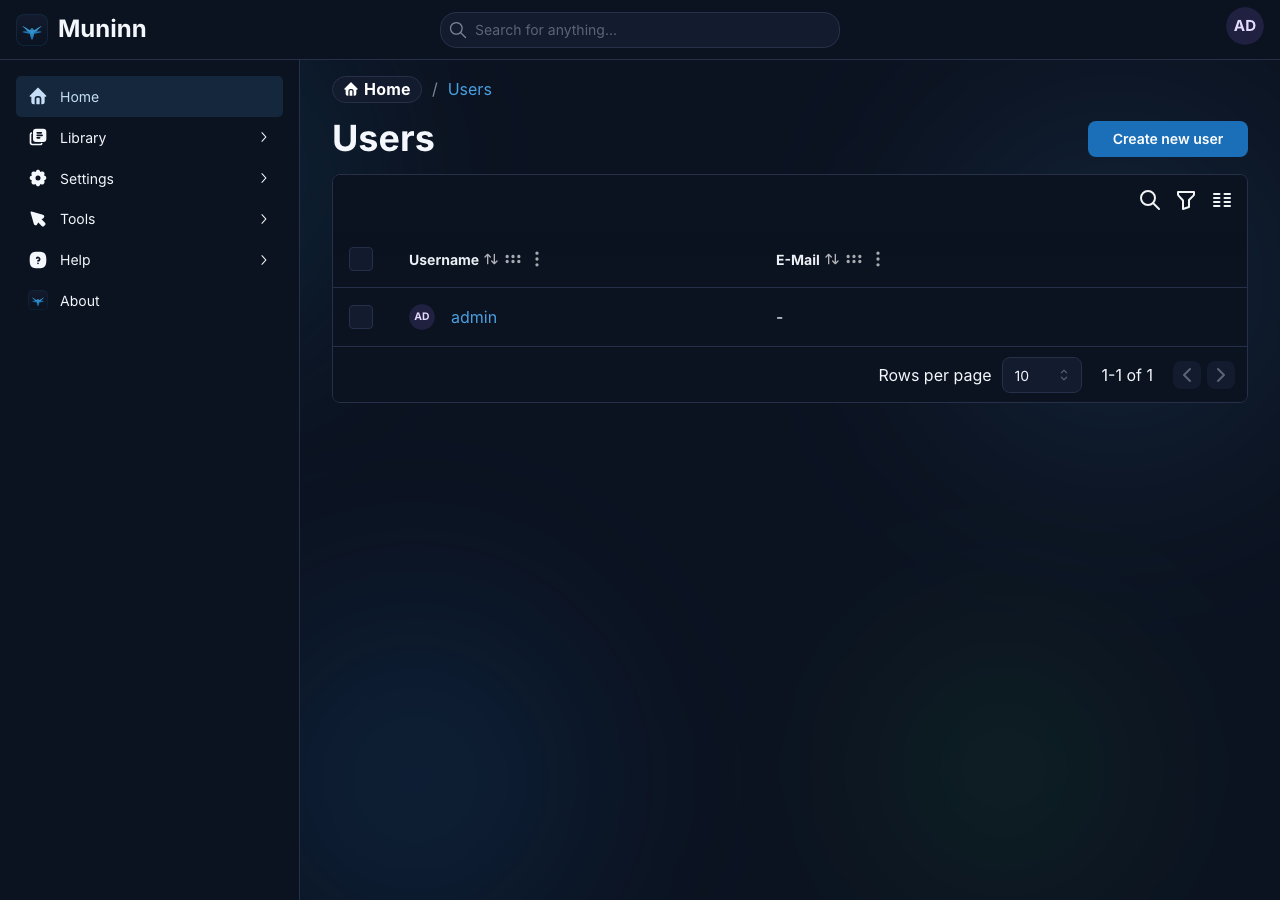Go to the previous table page
This screenshot has height=900, width=1280.
coord(1187,375)
